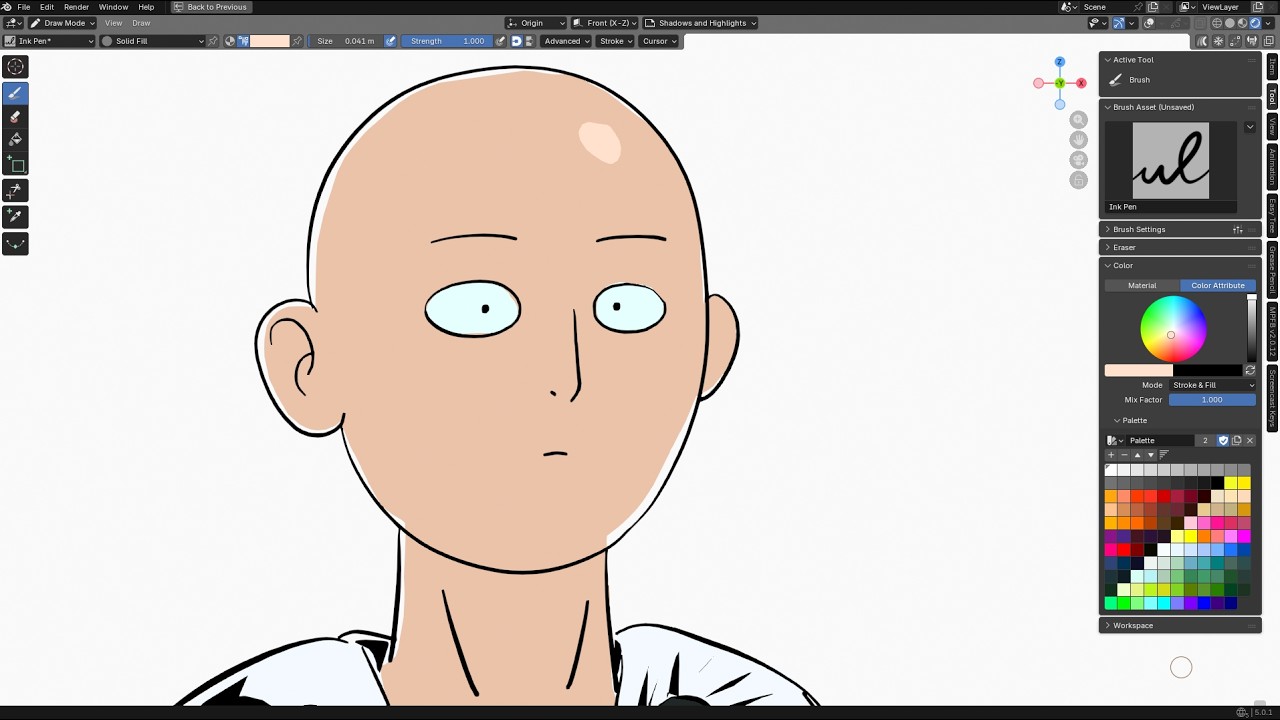Viewport: 1280px width, 720px height.
Task: Open the Window menu
Action: click(x=113, y=7)
